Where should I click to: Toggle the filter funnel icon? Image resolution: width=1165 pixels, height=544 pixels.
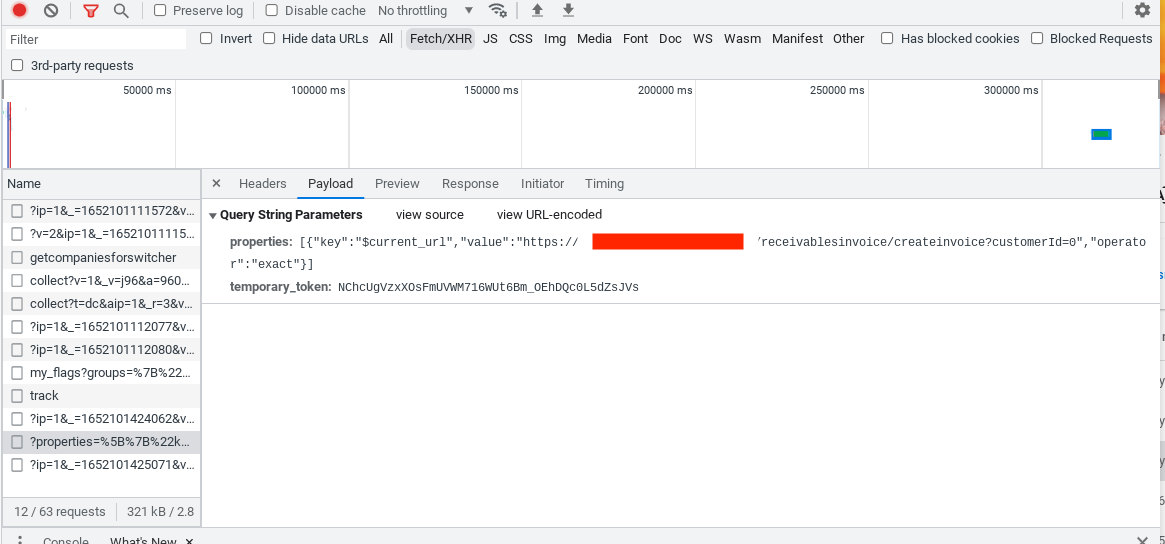pos(91,10)
